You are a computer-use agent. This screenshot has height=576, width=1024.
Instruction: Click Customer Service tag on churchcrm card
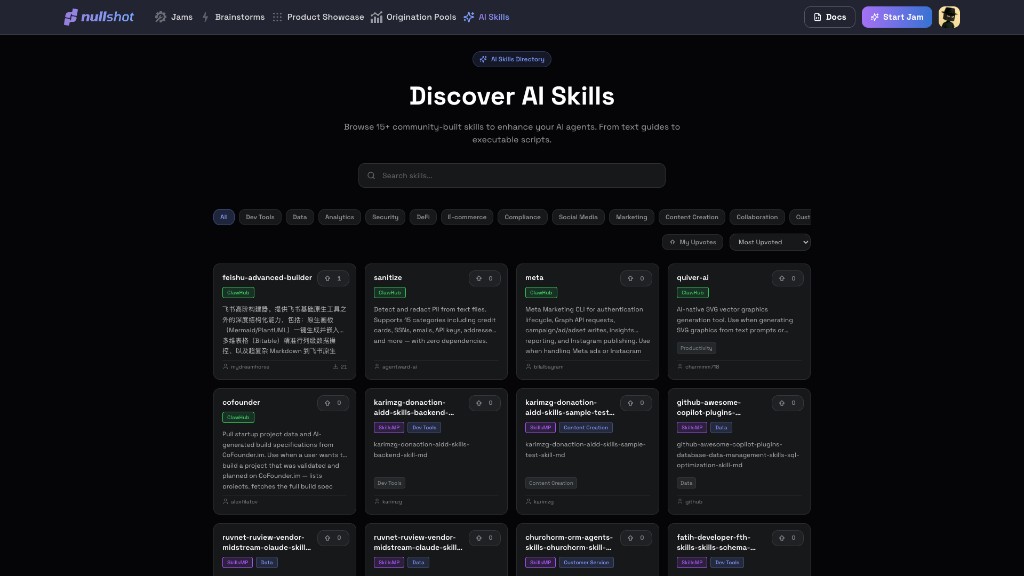click(x=586, y=562)
